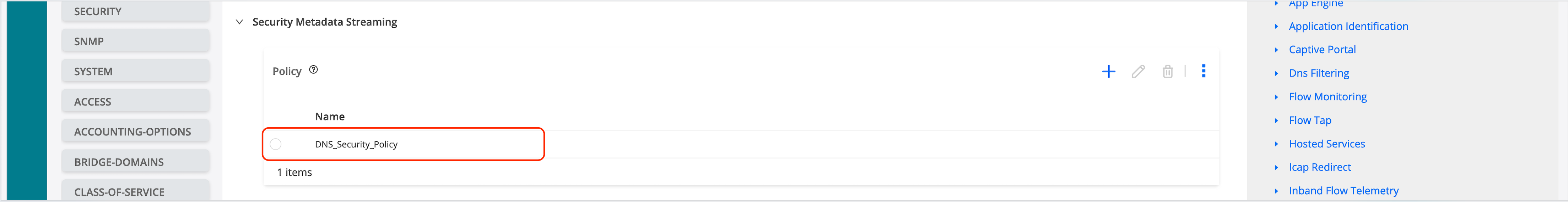Open the Dns Filtering link
The height and width of the screenshot is (202, 1568).
coord(1318,73)
